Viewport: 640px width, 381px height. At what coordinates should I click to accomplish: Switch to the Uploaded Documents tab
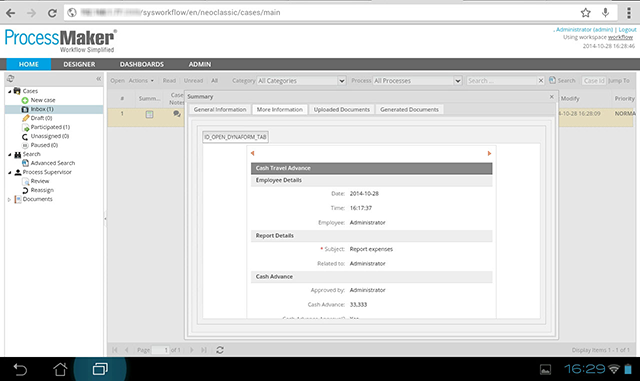point(342,109)
